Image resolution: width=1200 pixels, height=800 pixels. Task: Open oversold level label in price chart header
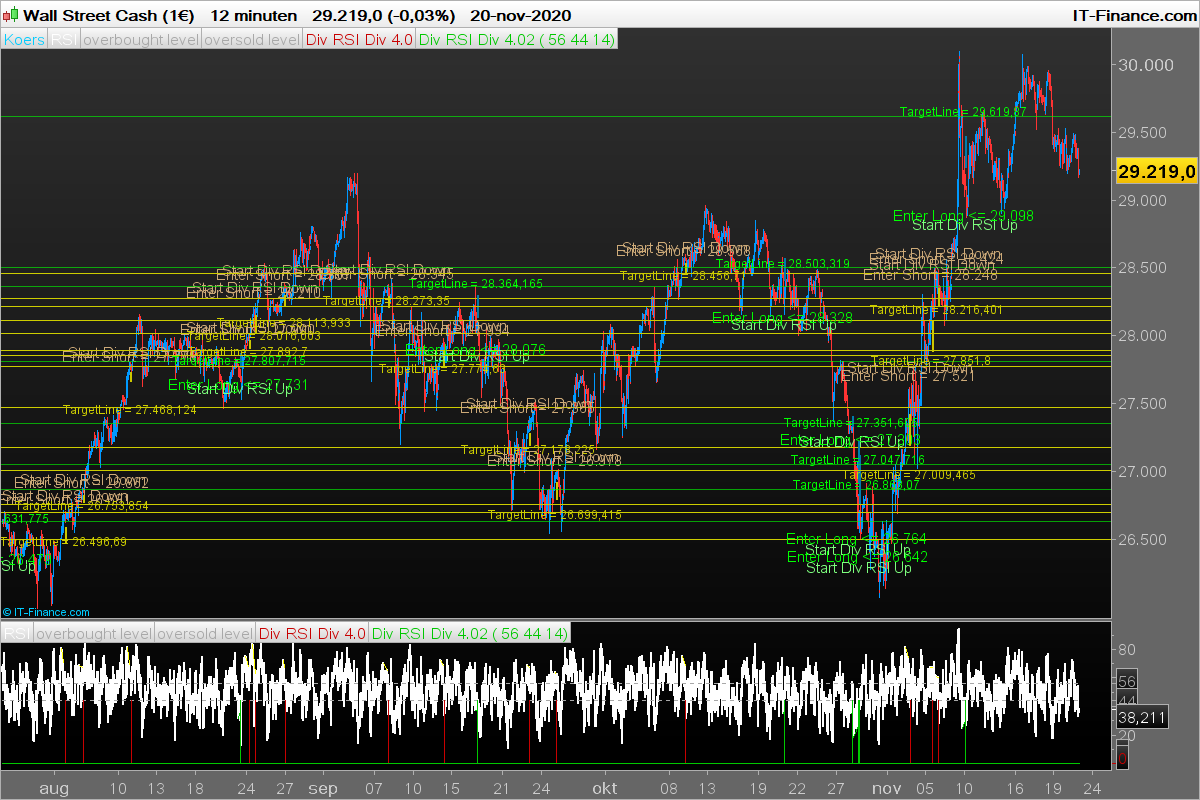[252, 40]
